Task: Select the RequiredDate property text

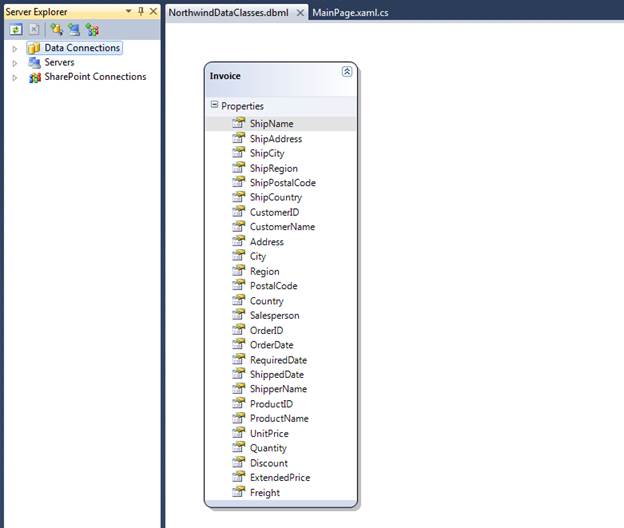Action: [278, 360]
